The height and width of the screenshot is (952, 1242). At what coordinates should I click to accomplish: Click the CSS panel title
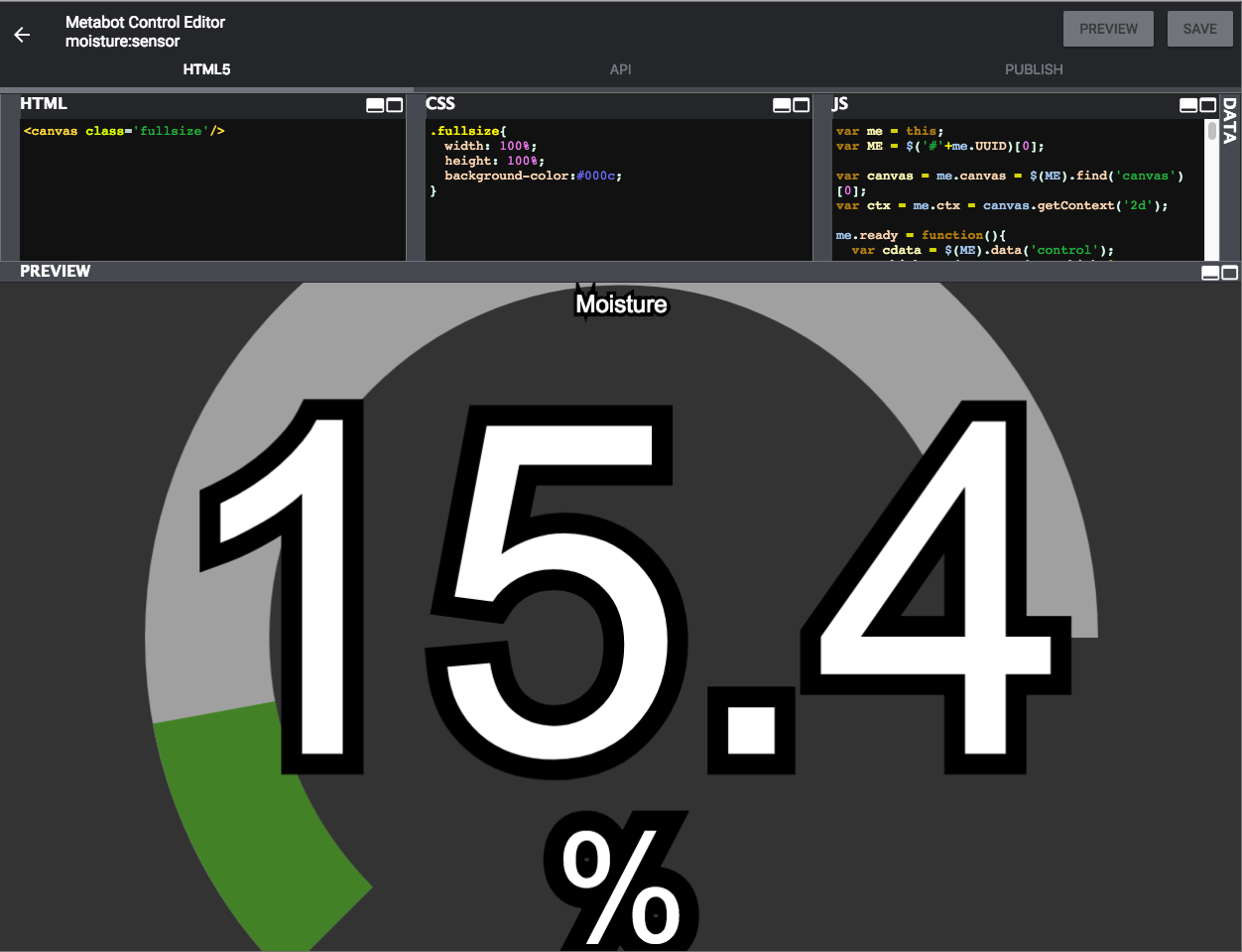tap(440, 103)
